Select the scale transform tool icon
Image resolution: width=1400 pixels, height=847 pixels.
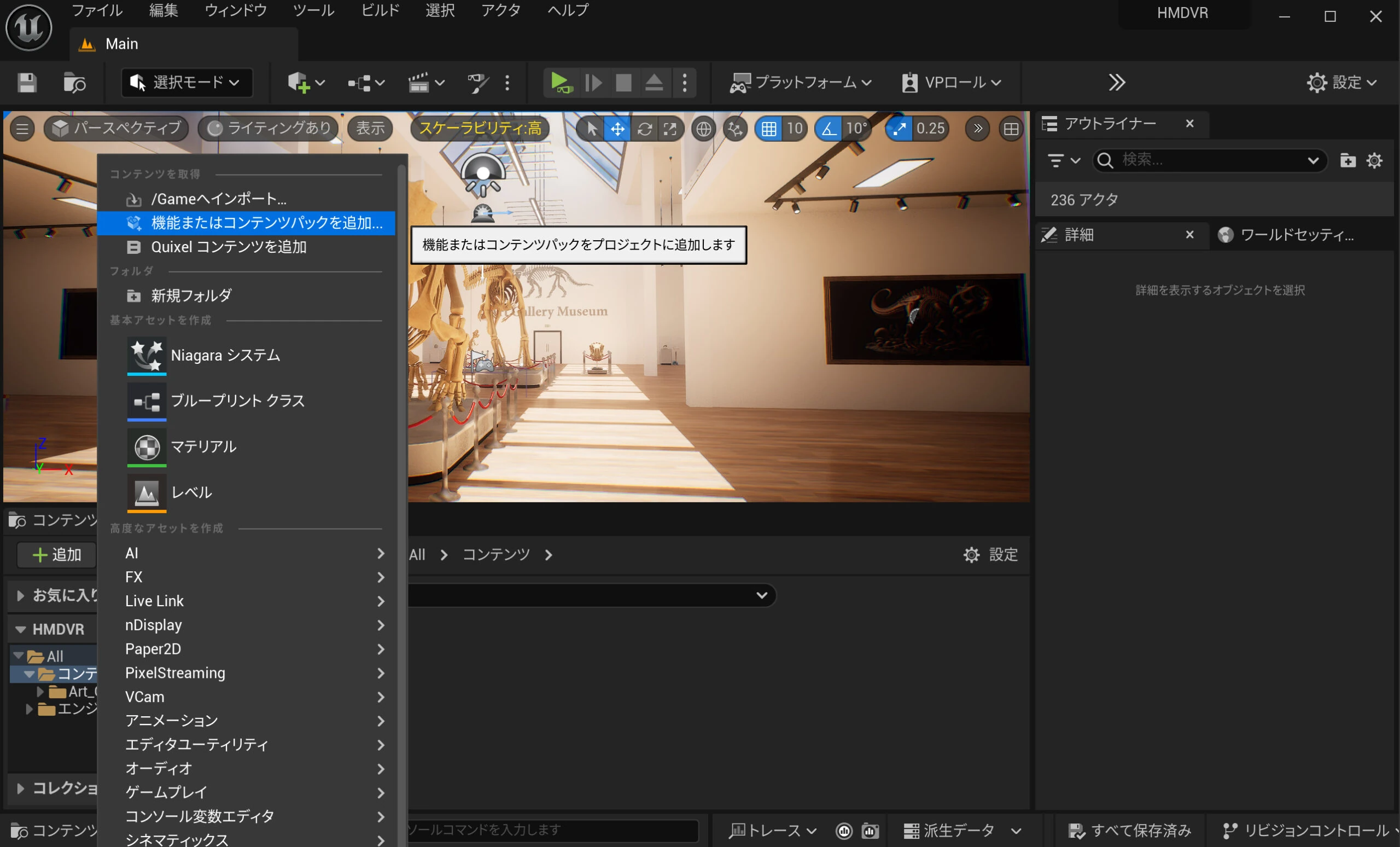pos(670,129)
